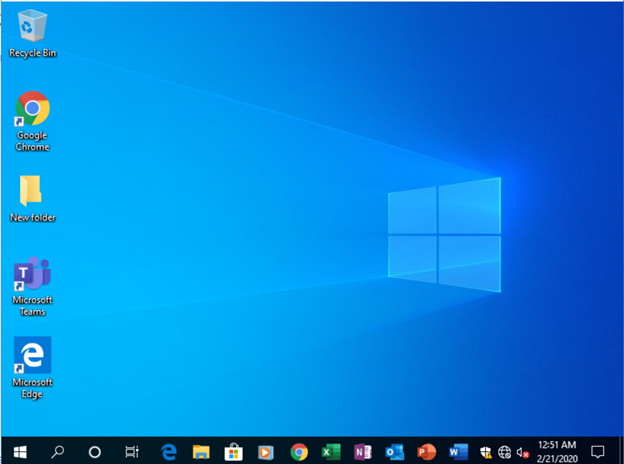Open Excel from the taskbar
The image size is (624, 464).
point(331,452)
